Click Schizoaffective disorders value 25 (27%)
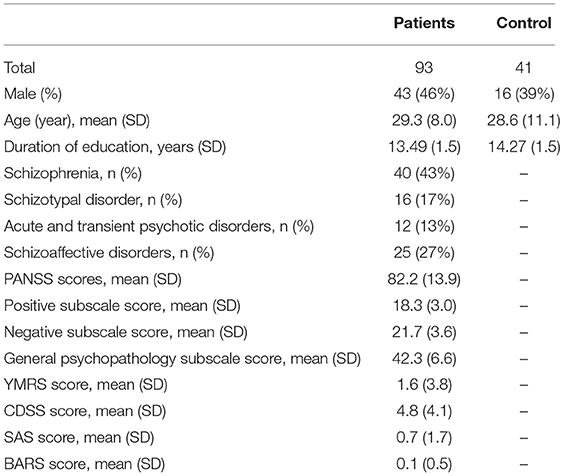Image resolution: width=564 pixels, height=476 pixels. pyautogui.click(x=424, y=253)
